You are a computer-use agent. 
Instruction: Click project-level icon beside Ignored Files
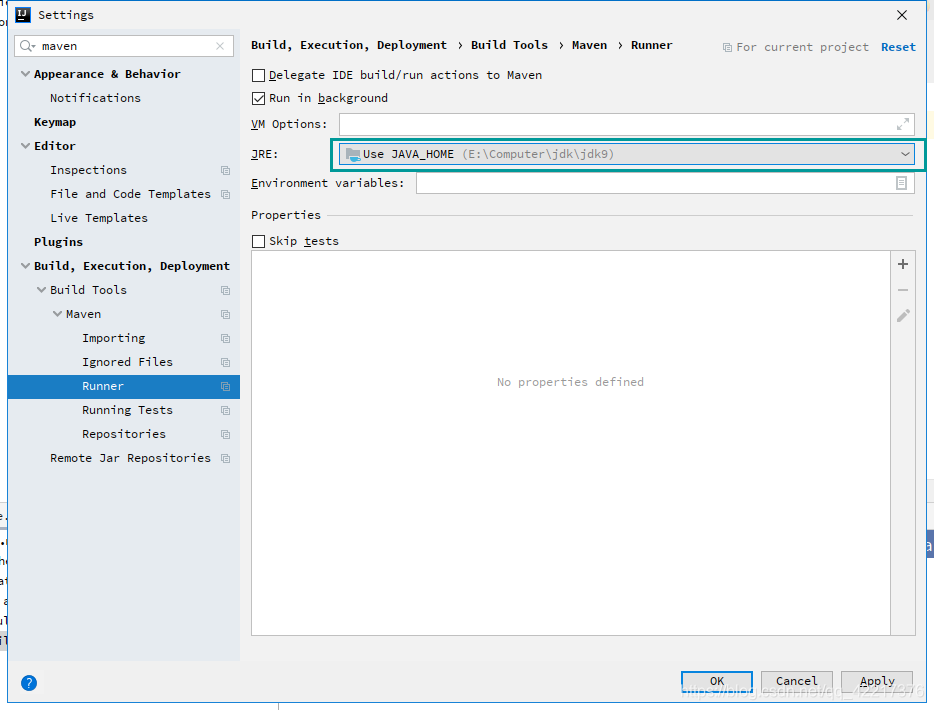point(225,362)
